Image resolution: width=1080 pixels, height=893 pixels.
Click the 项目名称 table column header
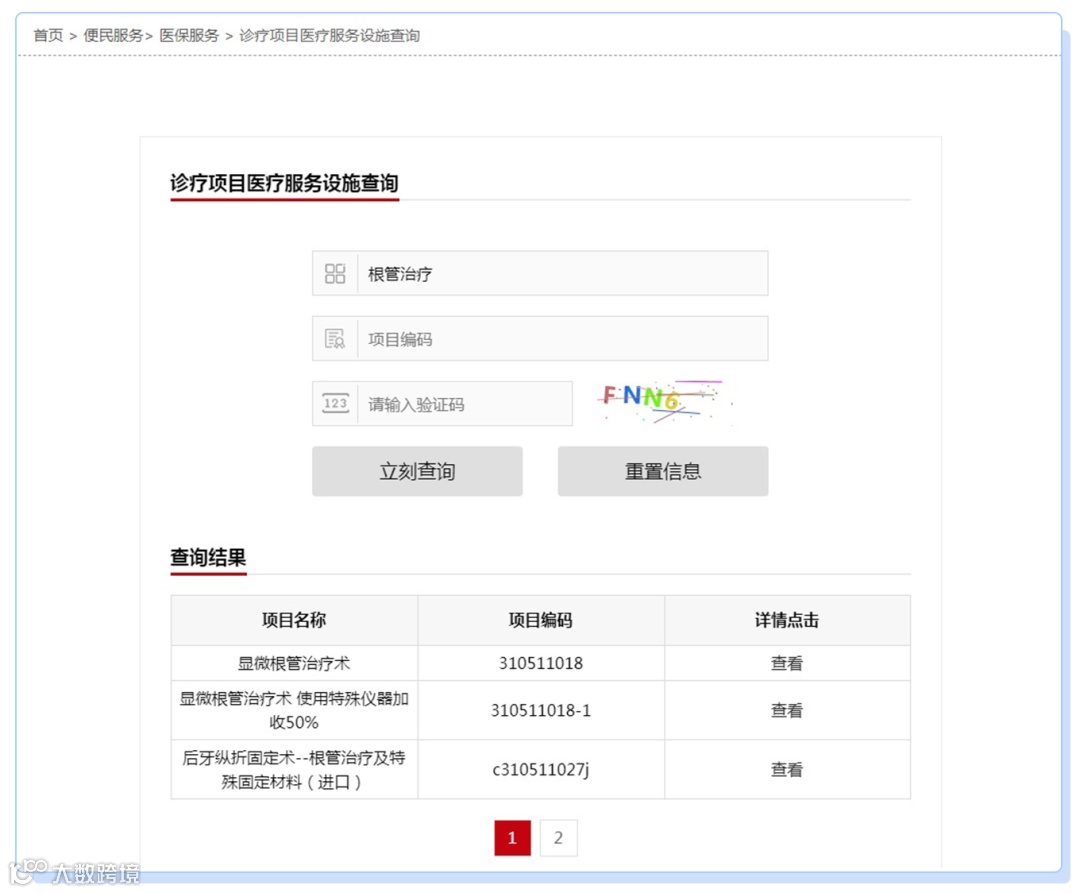point(293,620)
